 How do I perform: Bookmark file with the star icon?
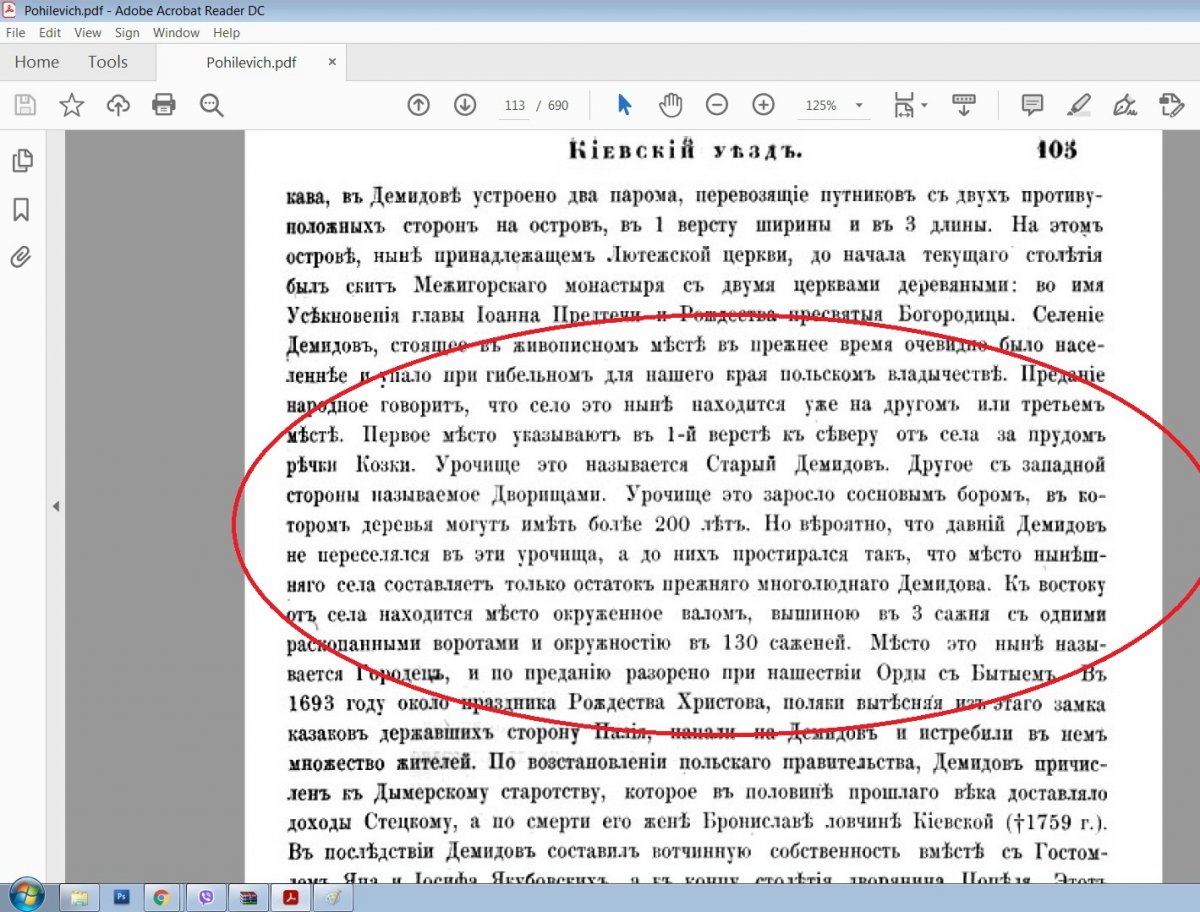pos(71,105)
